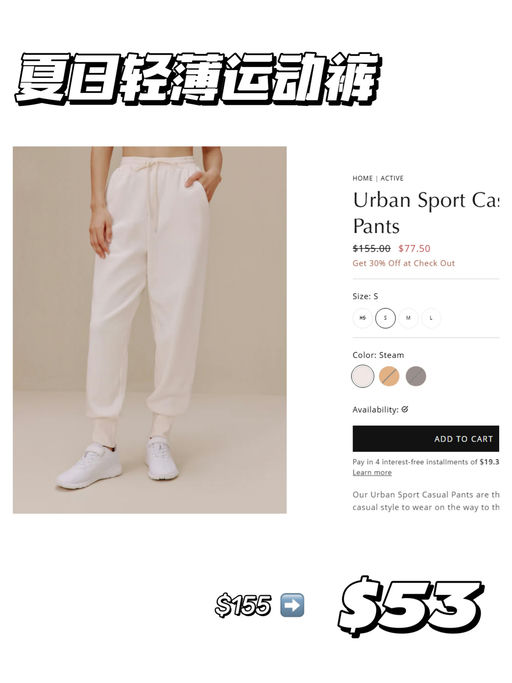Click the Chinese headline banner text
The width and height of the screenshot is (512, 683).
[x=197, y=80]
